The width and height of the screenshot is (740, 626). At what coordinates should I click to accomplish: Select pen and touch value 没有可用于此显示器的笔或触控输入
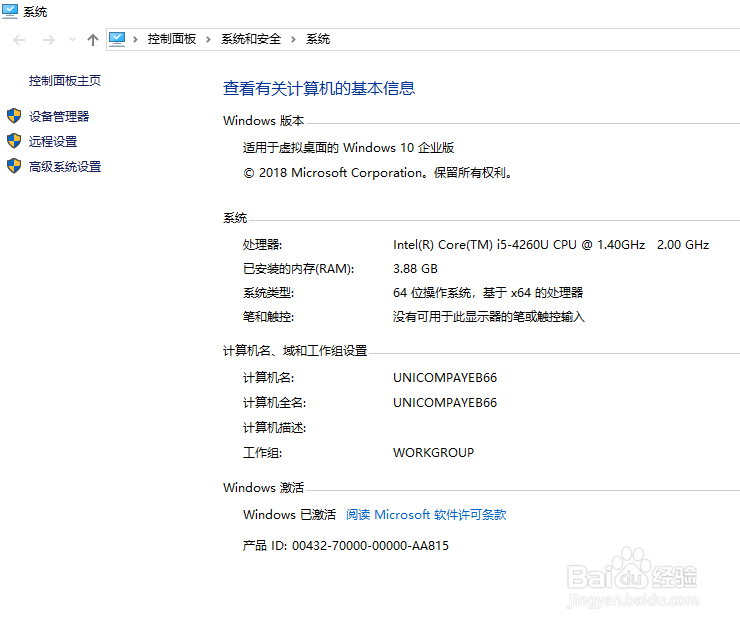[489, 317]
